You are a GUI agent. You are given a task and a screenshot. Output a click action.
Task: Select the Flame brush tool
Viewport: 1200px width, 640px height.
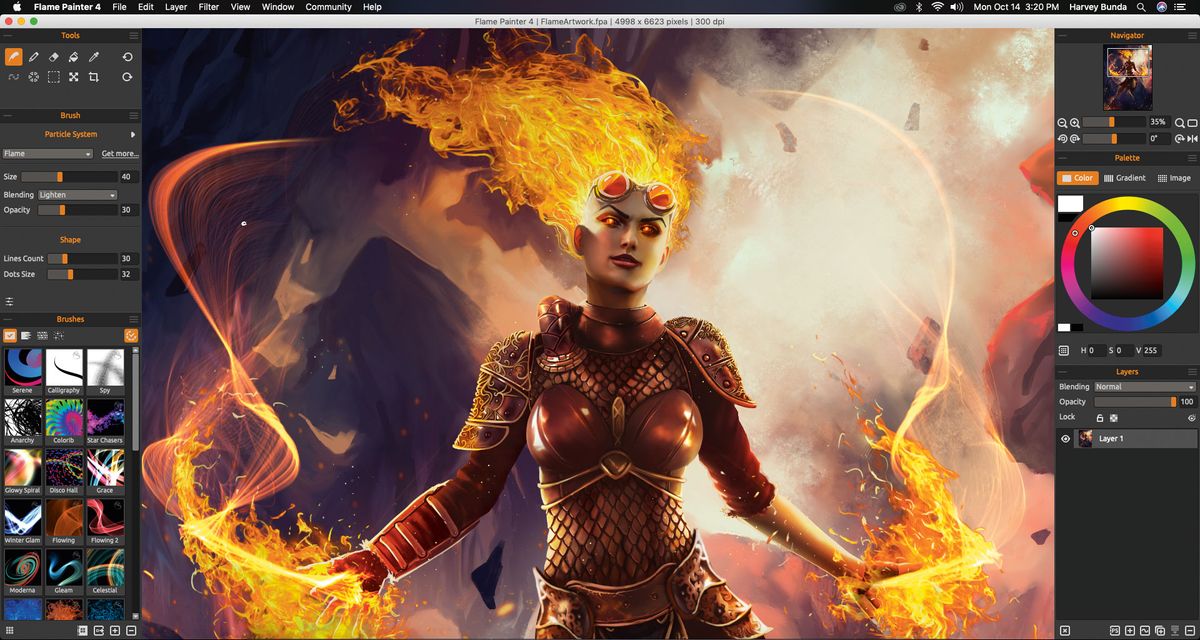coord(13,57)
